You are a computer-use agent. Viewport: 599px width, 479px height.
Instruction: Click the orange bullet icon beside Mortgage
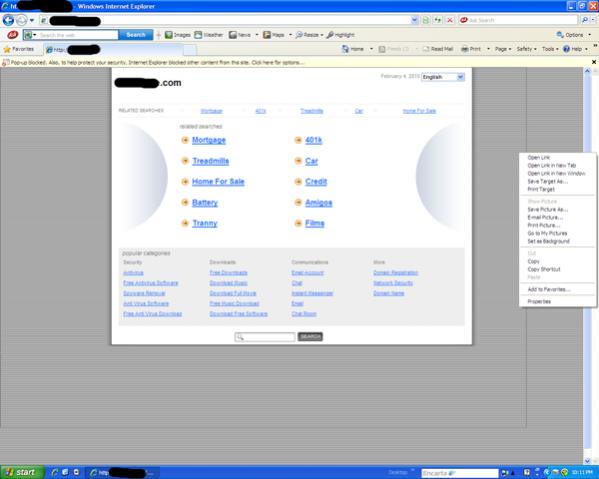pos(185,140)
